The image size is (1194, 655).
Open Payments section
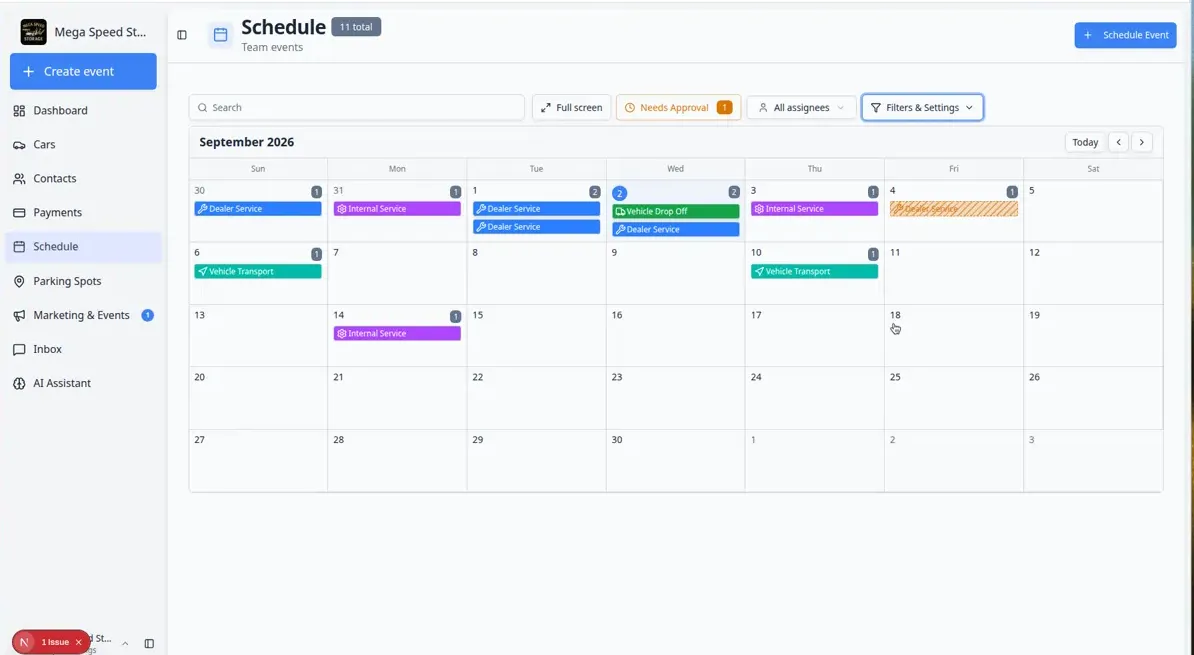[83, 212]
